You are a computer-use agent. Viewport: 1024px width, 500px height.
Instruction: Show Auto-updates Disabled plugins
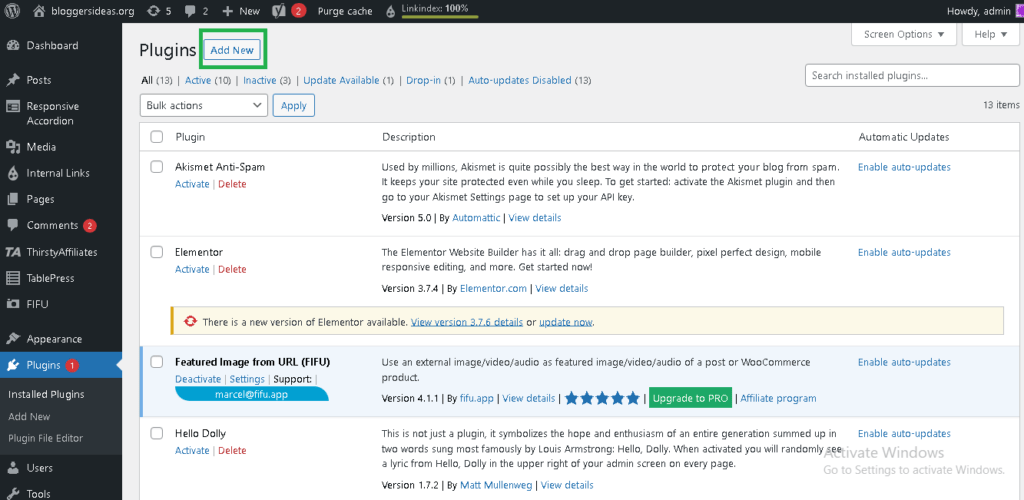tap(520, 80)
